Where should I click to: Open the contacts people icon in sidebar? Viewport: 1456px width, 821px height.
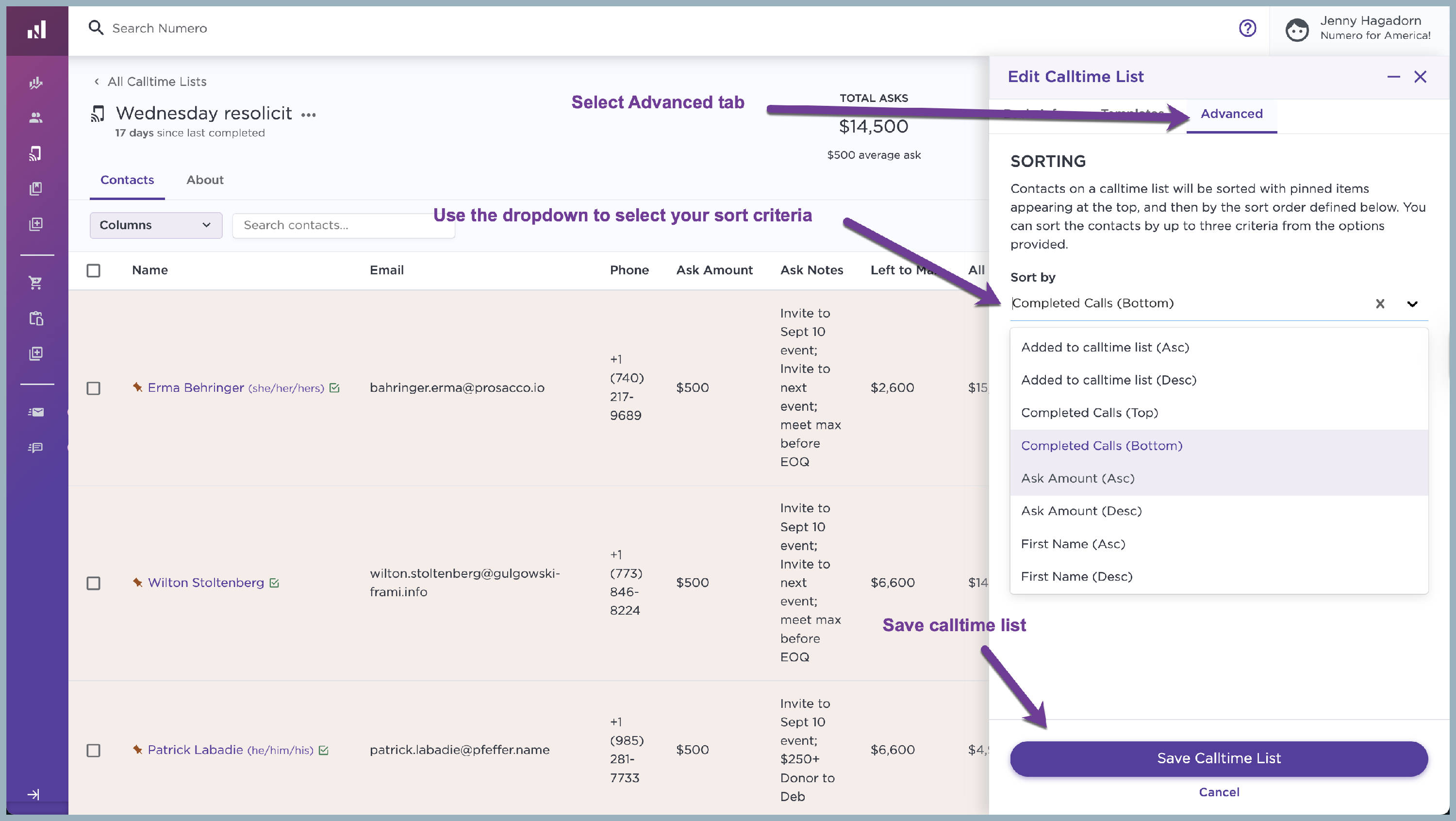point(35,117)
